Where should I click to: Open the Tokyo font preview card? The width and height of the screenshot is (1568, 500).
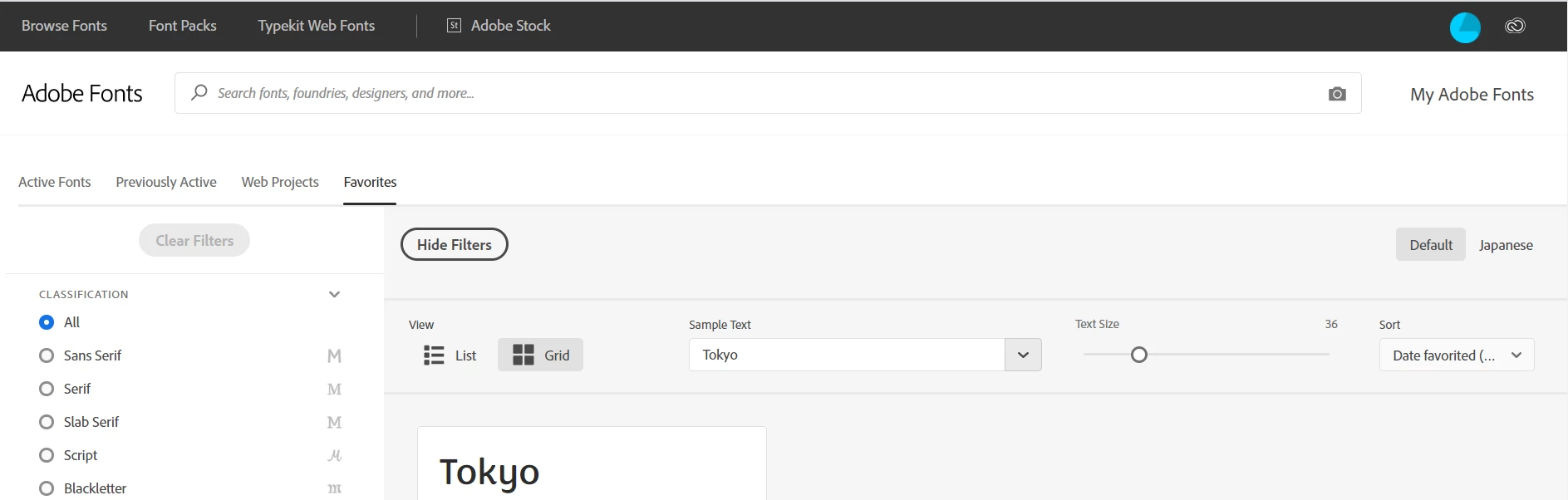592,463
